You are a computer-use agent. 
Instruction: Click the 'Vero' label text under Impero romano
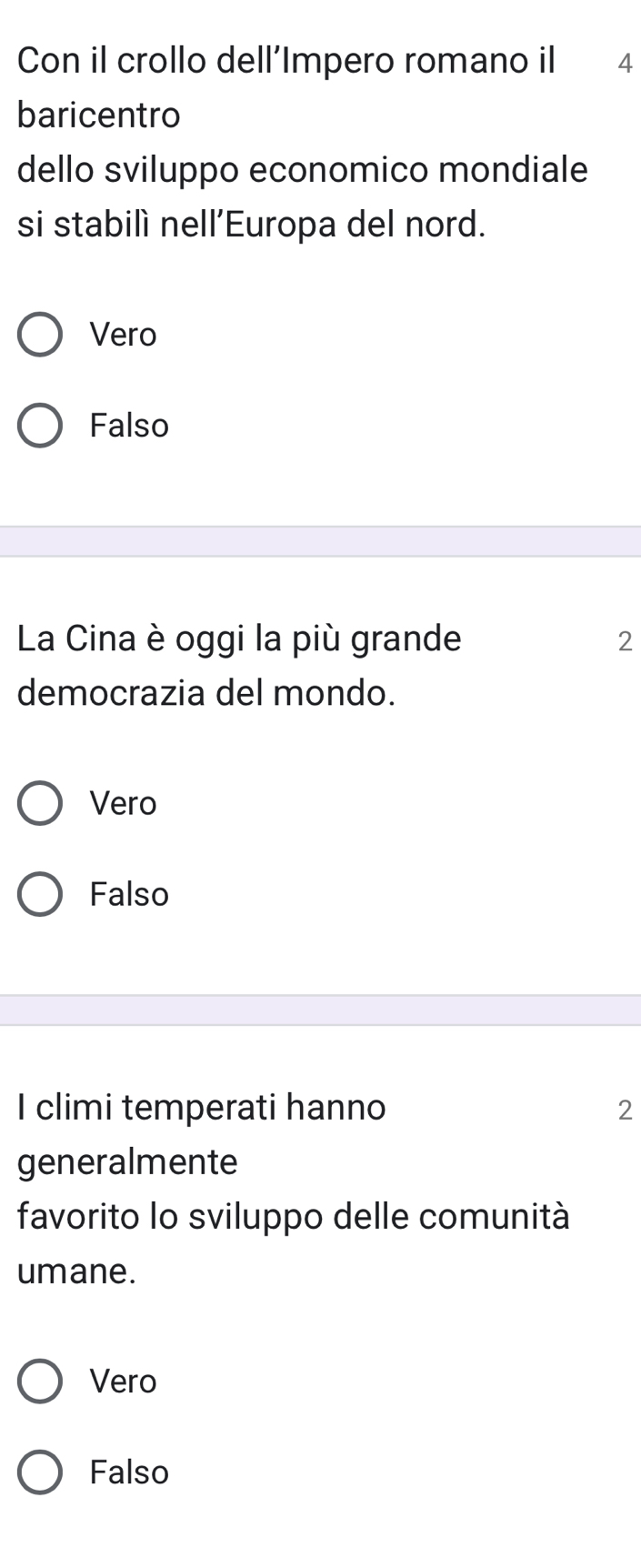pyautogui.click(x=124, y=336)
